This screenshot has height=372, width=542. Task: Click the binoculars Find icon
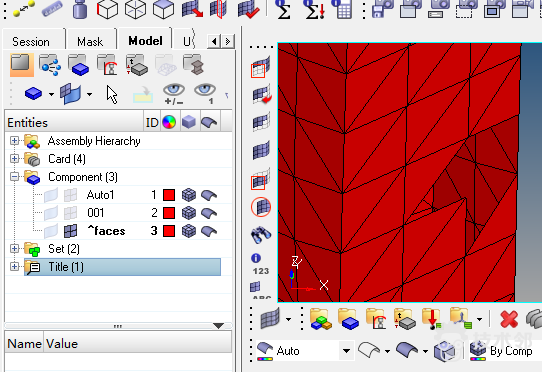coord(261,235)
